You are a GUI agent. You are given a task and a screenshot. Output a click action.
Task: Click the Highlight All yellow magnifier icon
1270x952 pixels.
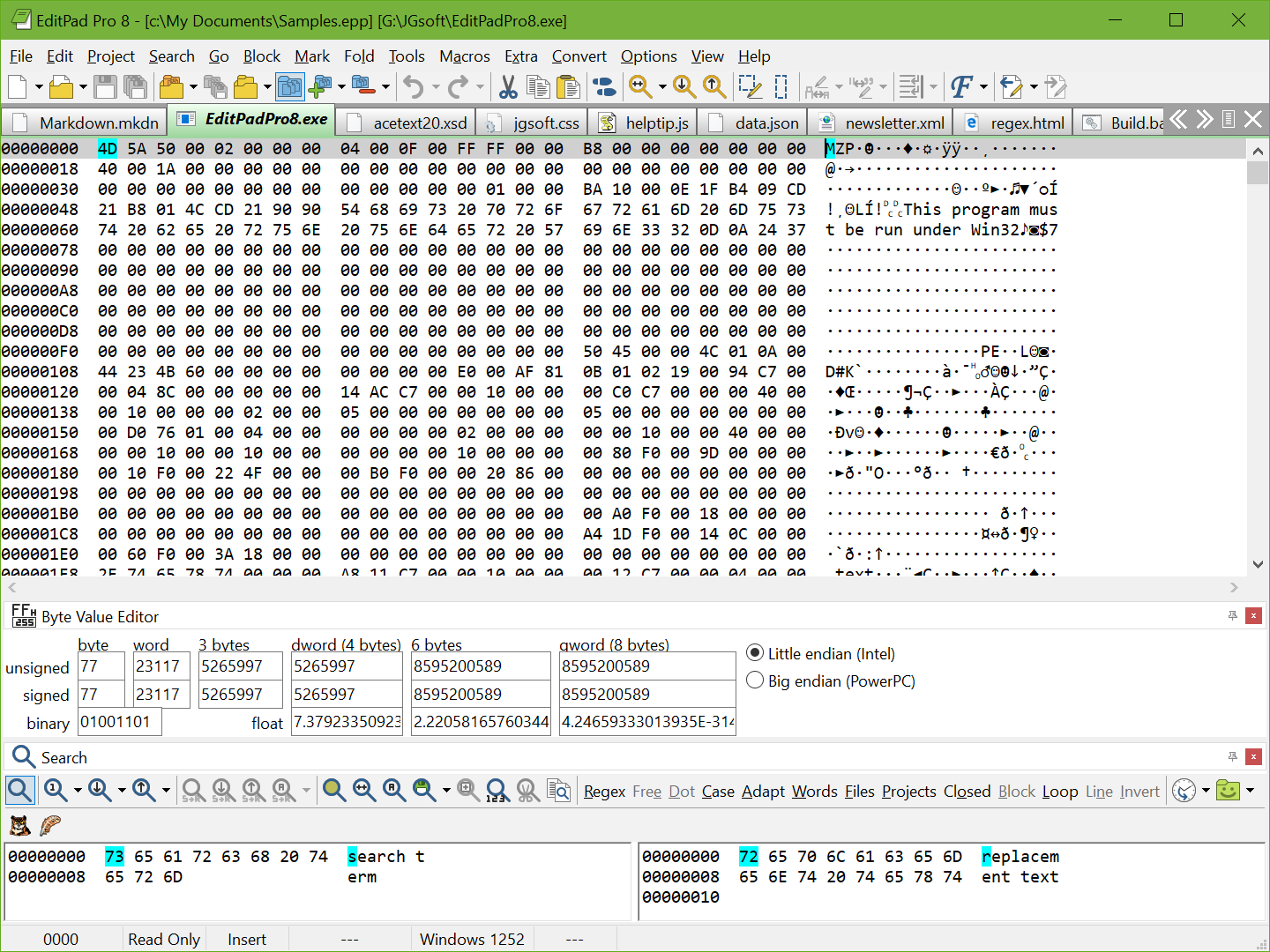[334, 790]
